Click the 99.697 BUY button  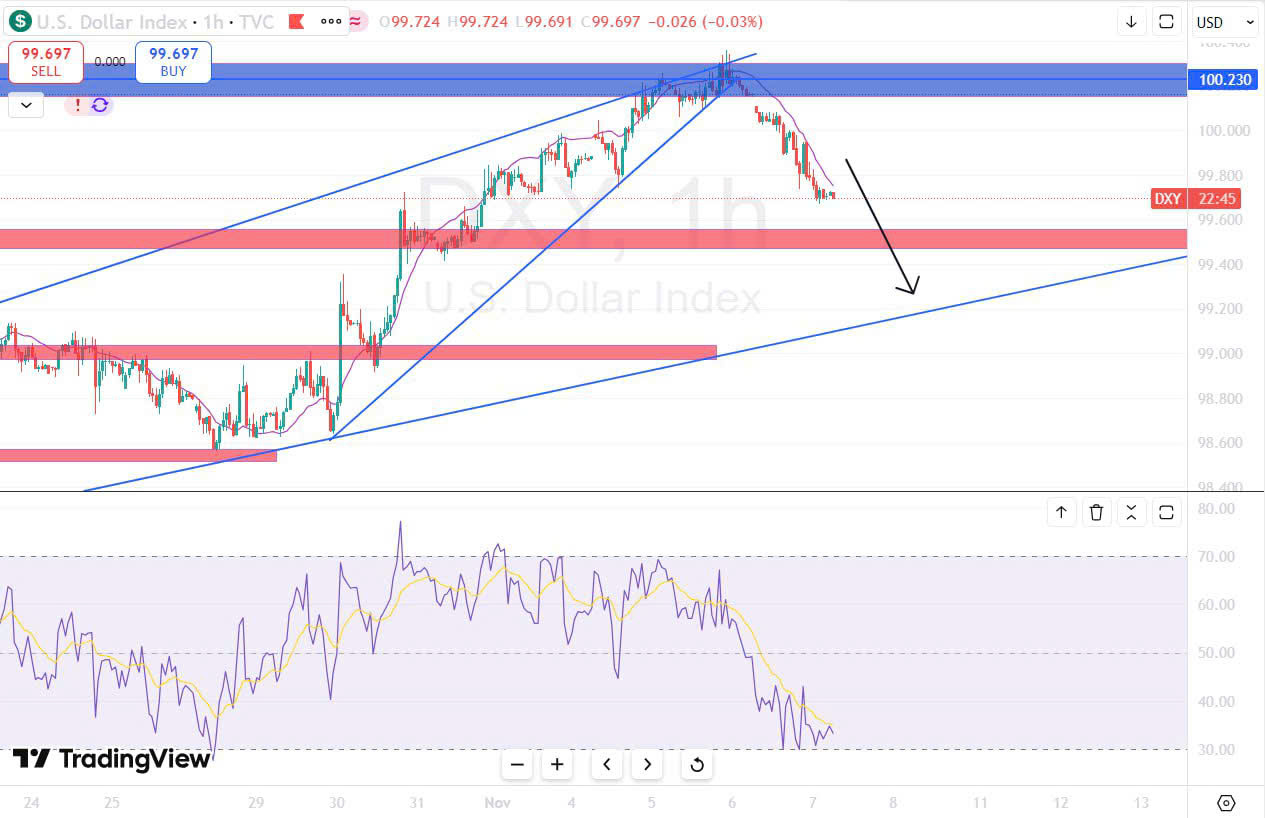(x=174, y=62)
